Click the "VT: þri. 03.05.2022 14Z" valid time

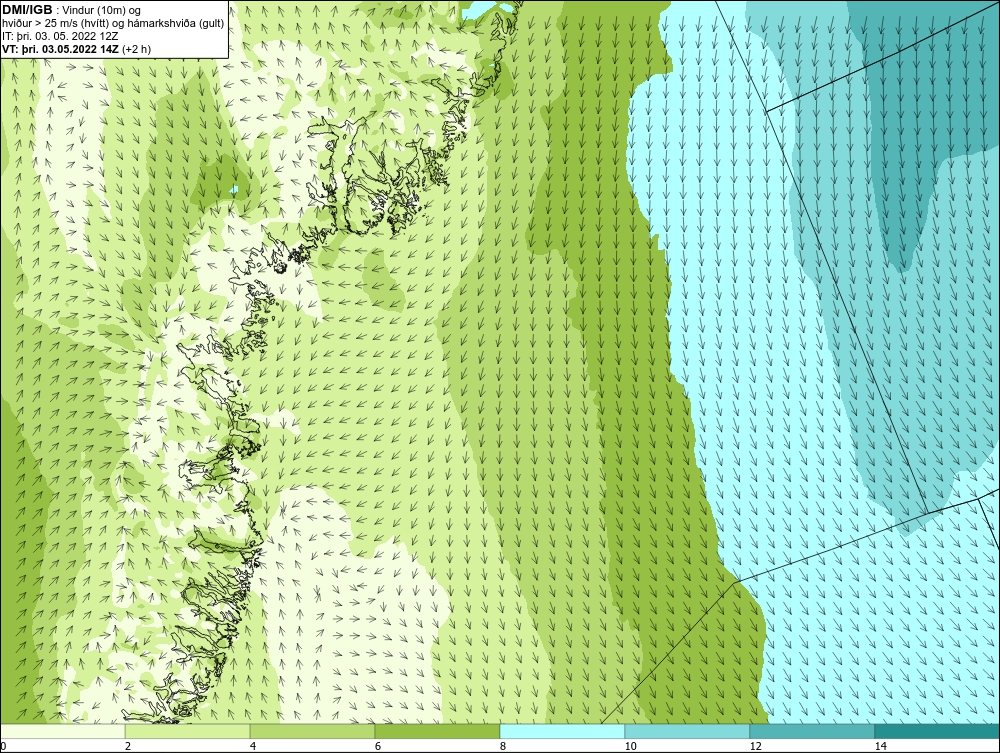60,49
